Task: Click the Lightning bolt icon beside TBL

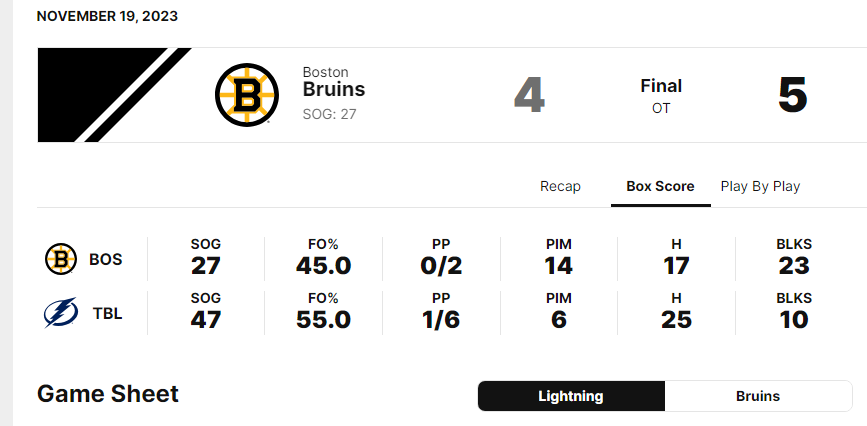Action: point(60,314)
